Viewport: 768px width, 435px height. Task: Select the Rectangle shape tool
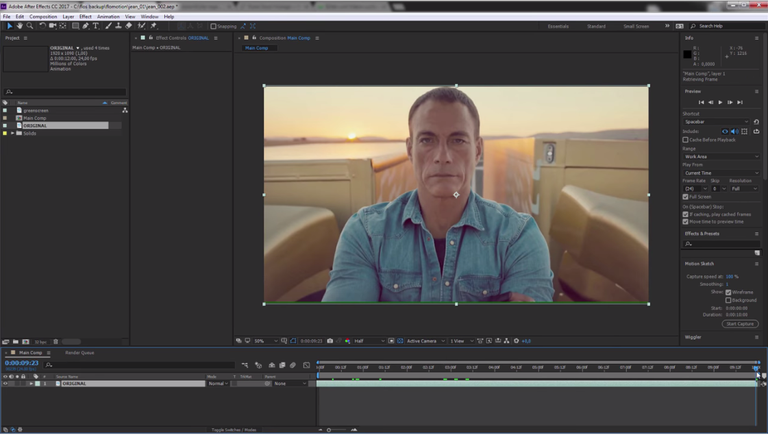pyautogui.click(x=75, y=26)
